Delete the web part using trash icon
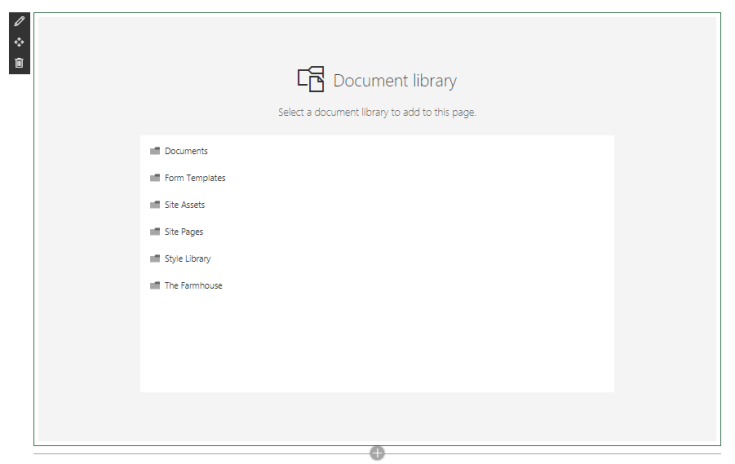The image size is (735, 464). [x=18, y=63]
